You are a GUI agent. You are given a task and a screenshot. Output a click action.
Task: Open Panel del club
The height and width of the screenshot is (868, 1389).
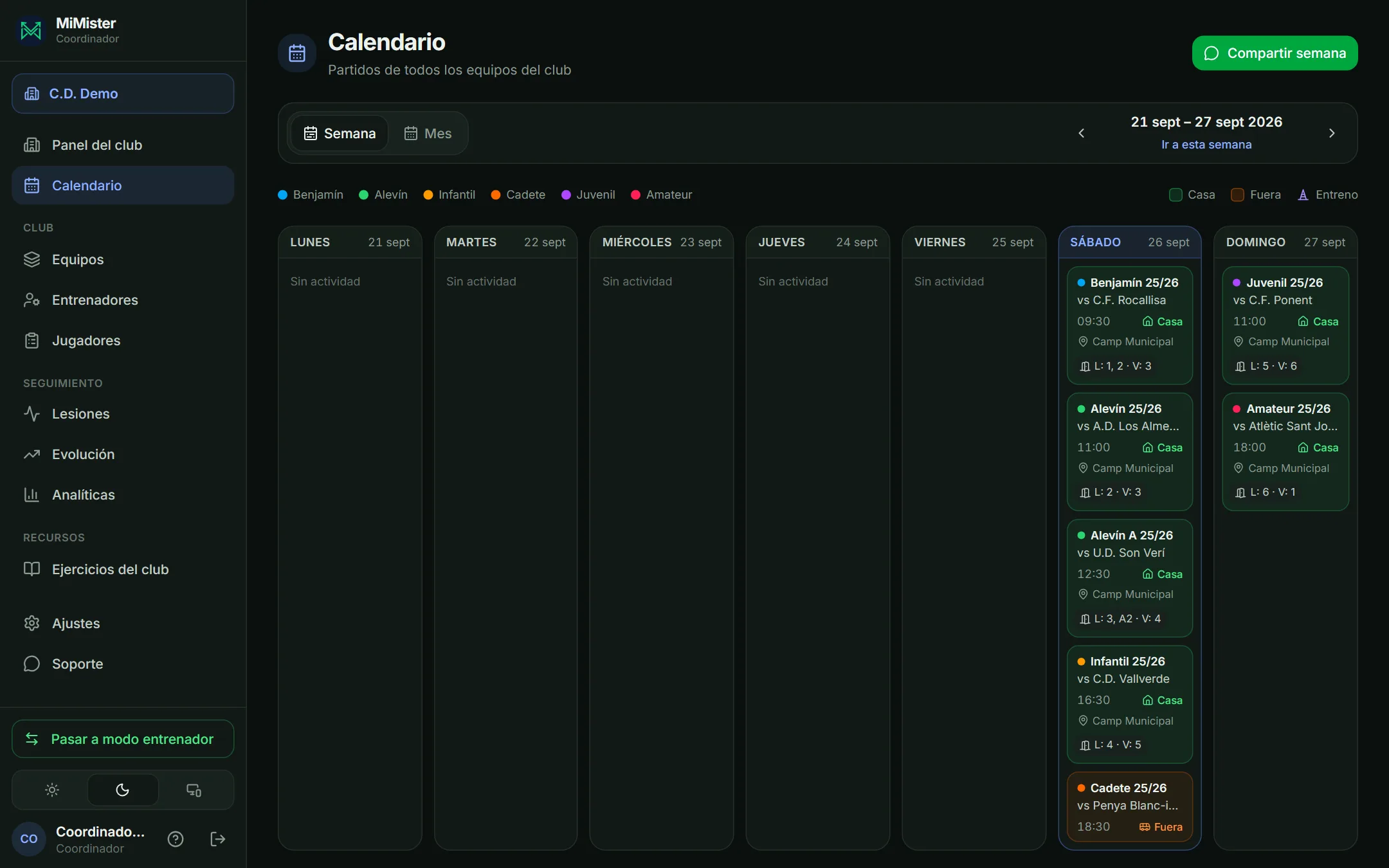[x=123, y=145]
